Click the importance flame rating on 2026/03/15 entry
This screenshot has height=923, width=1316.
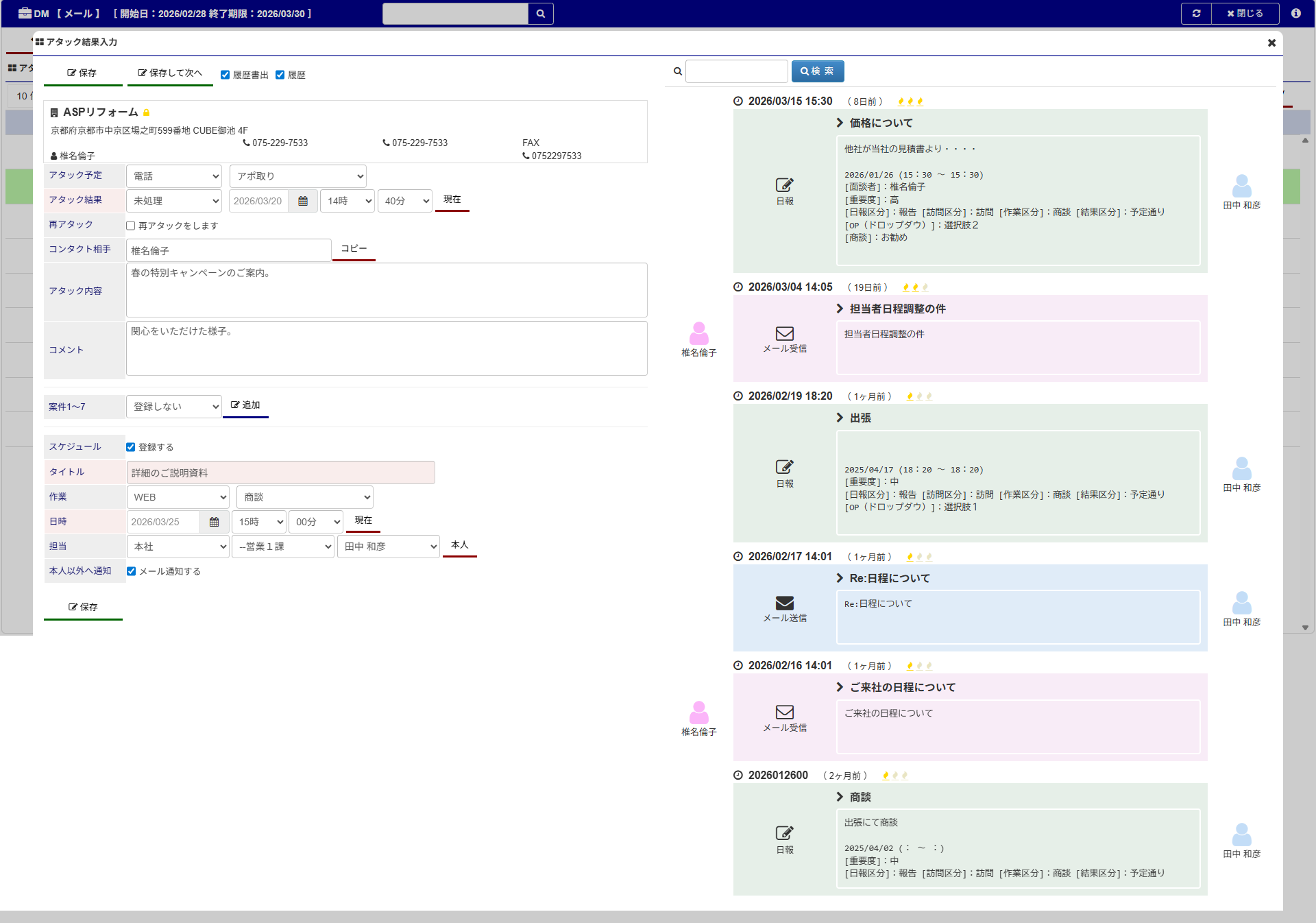pyautogui.click(x=910, y=101)
